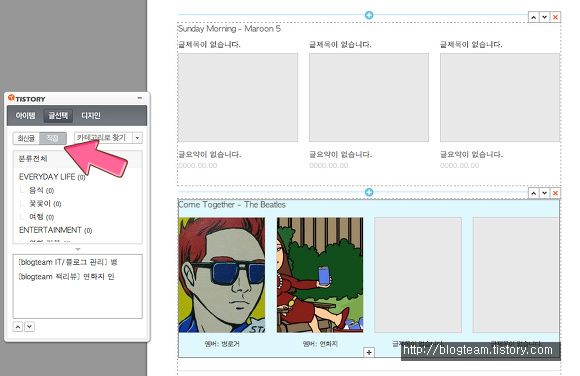Image resolution: width=580 pixels, height=376 pixels.
Task: Switch to the 글선택 tab
Action: pos(58,115)
